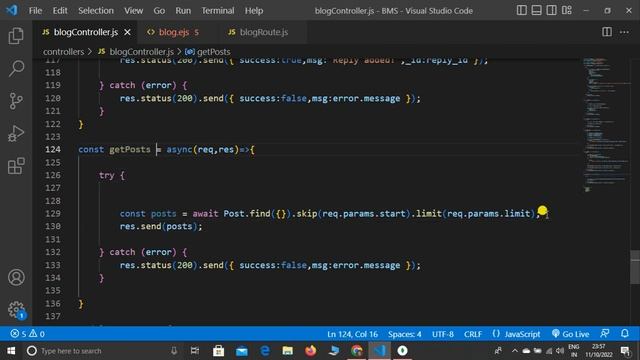The width and height of the screenshot is (640, 360).
Task: Open Google Chrome from taskbar
Action: click(357, 351)
